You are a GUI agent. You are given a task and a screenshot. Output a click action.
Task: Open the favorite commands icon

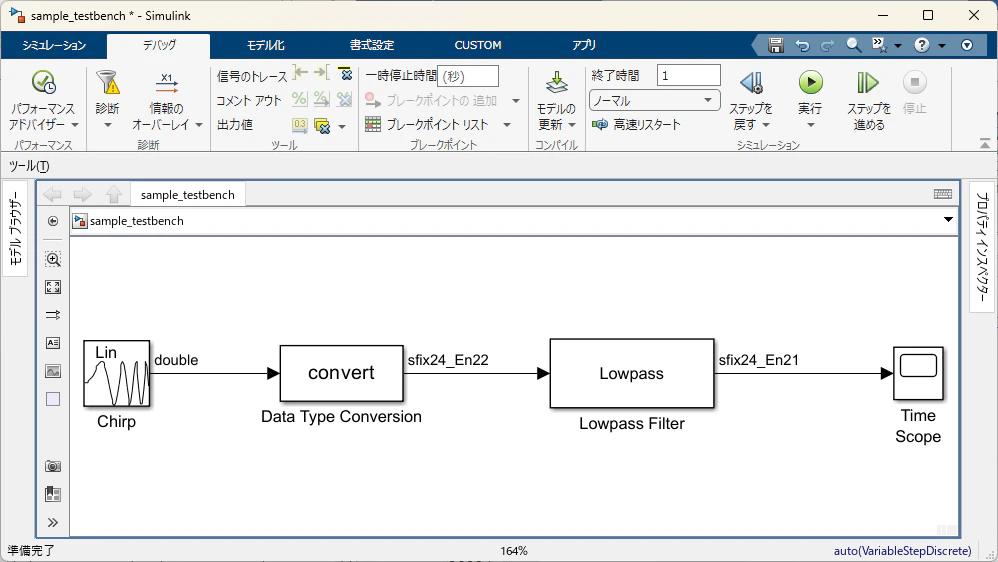(880, 45)
